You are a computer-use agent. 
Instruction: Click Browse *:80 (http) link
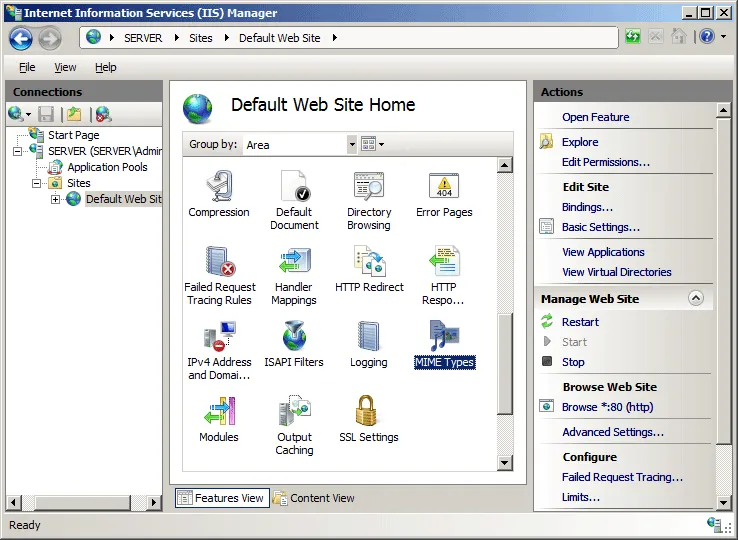(x=608, y=407)
